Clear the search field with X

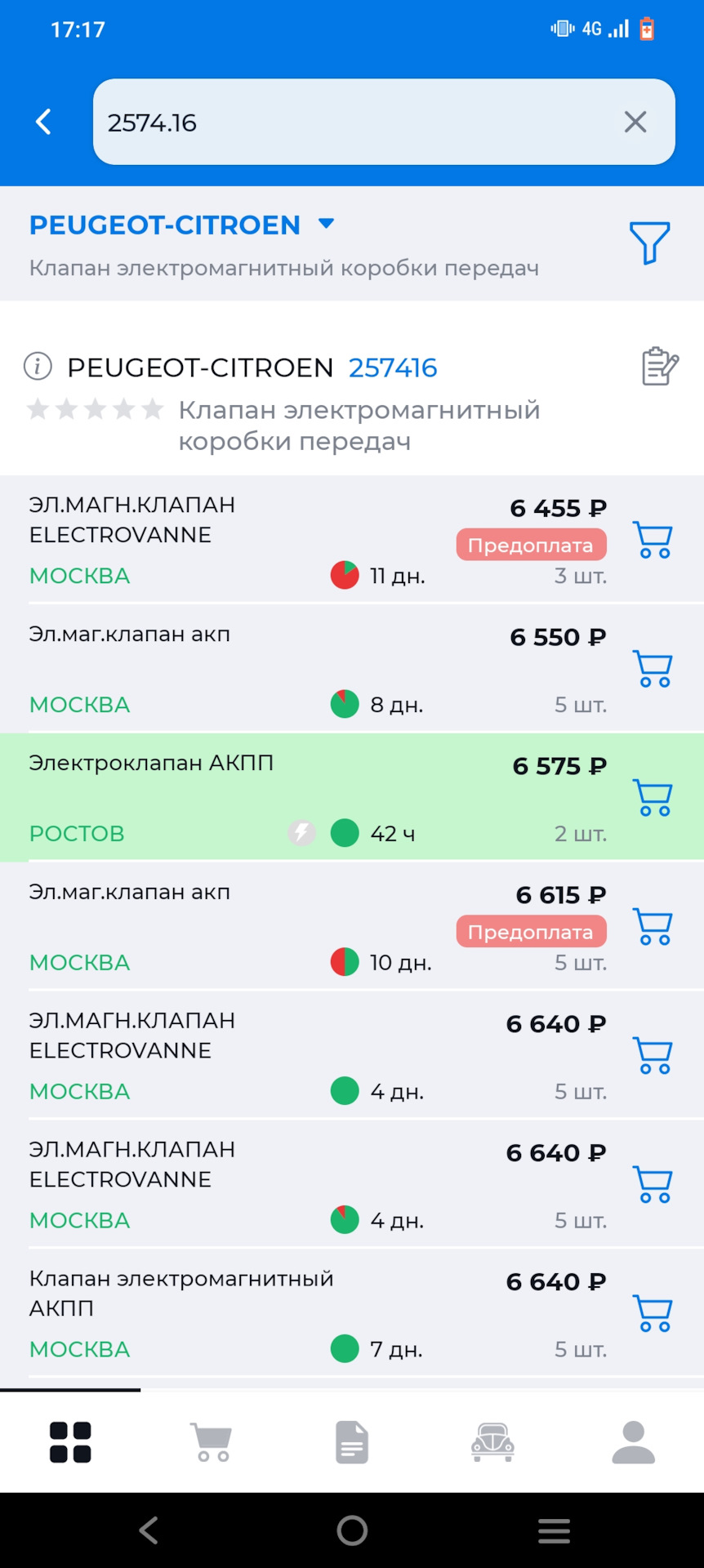[x=635, y=122]
